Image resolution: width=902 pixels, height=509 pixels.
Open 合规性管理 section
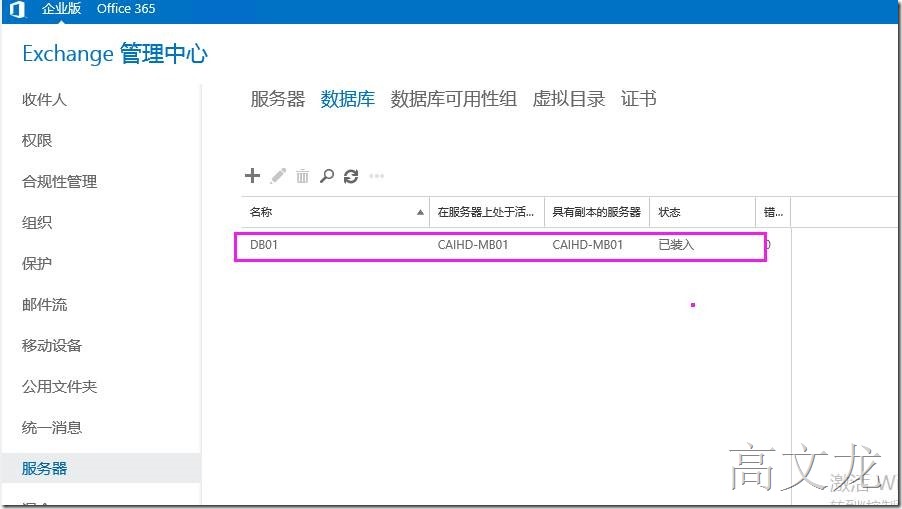pyautogui.click(x=59, y=182)
